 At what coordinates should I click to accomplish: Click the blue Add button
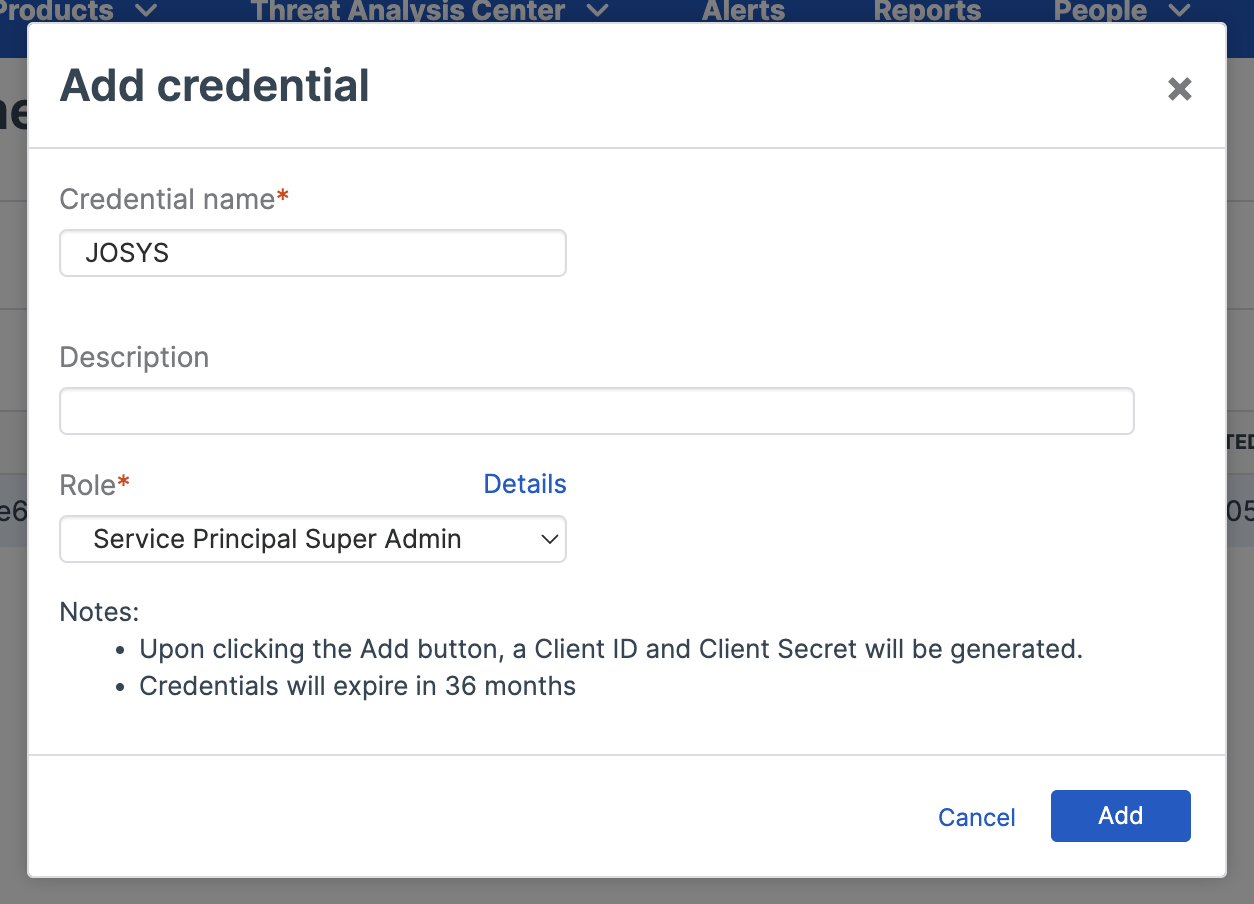click(1120, 816)
